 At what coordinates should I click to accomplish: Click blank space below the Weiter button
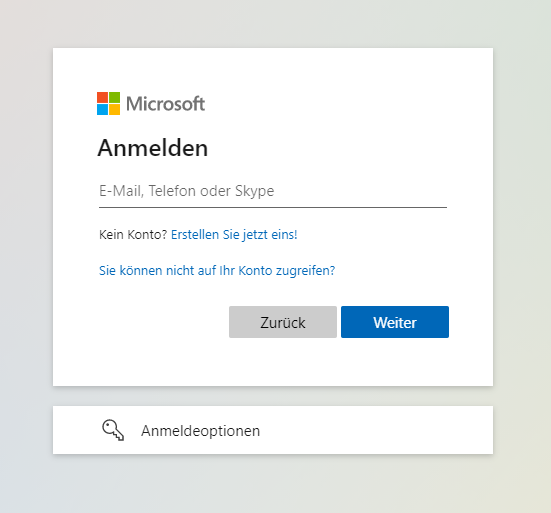(395, 362)
